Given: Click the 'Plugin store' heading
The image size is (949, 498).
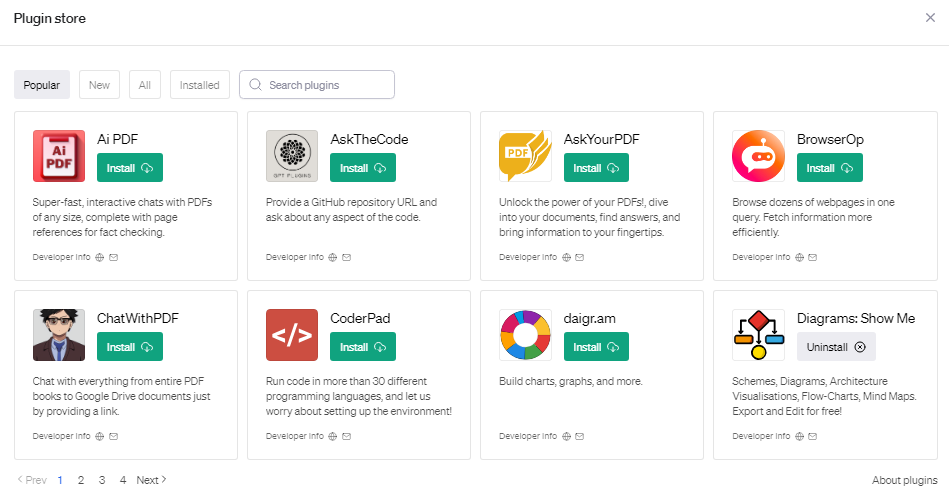Looking at the screenshot, I should 50,18.
